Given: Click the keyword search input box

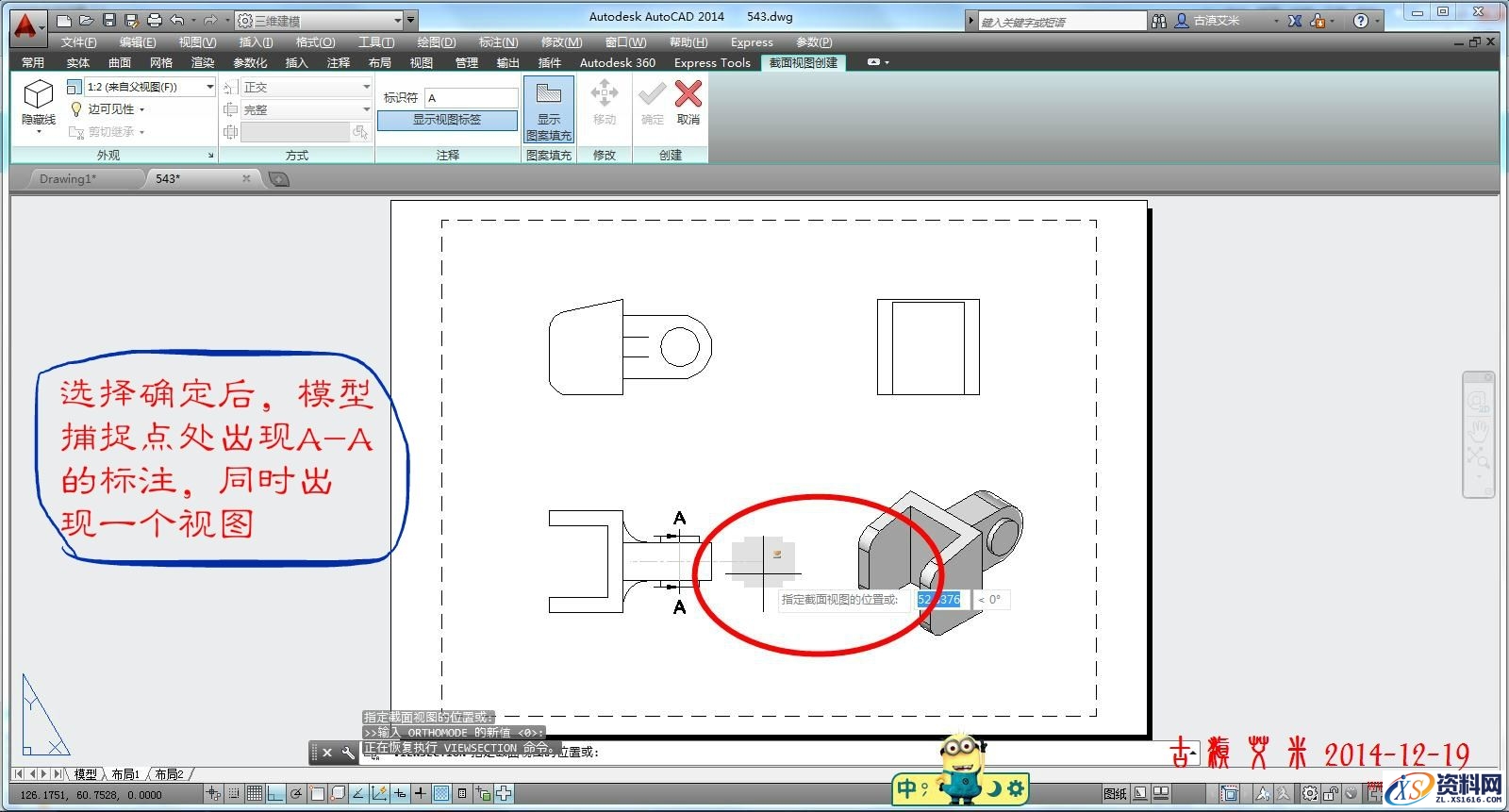Looking at the screenshot, I should point(1060,21).
